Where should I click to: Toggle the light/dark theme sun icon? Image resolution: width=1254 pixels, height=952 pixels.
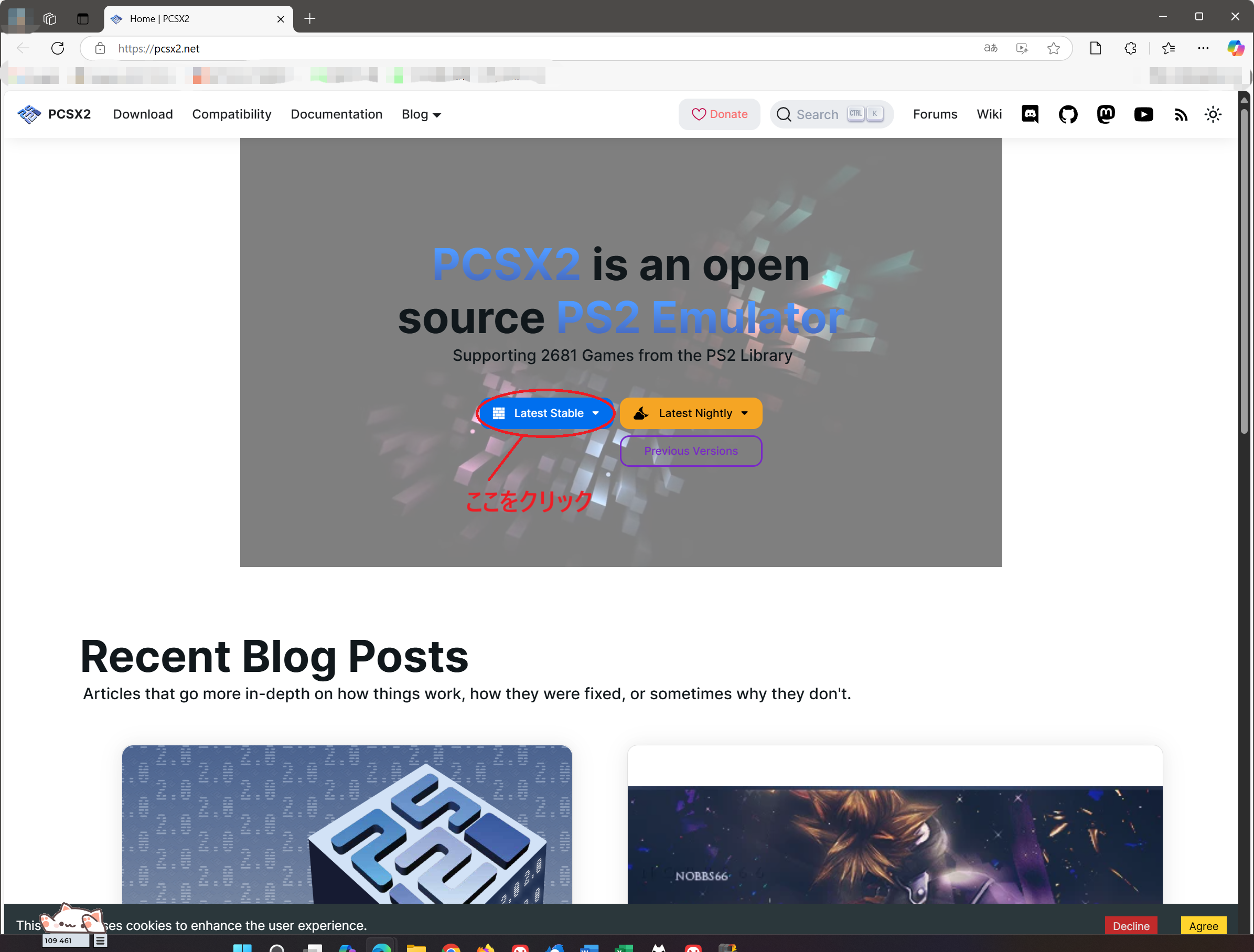coord(1213,114)
